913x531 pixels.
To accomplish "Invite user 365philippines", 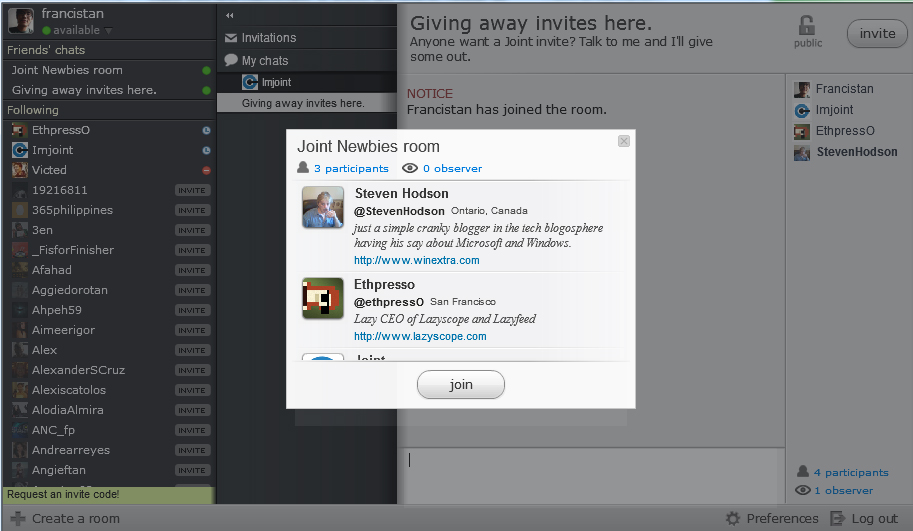I will [x=192, y=210].
